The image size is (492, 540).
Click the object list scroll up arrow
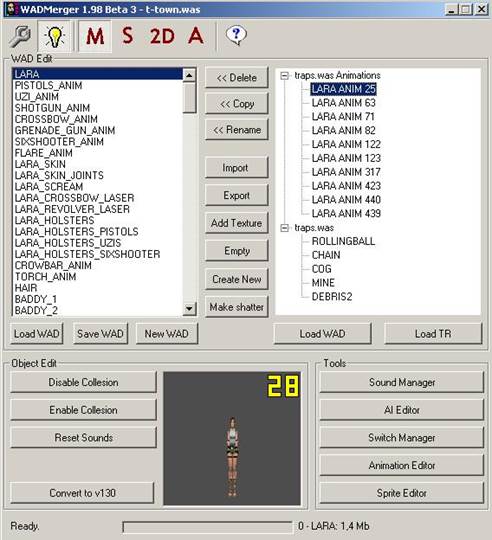pos(189,75)
